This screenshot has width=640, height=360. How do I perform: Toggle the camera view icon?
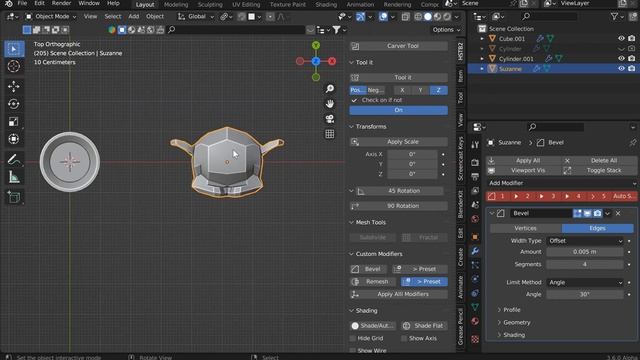pyautogui.click(x=330, y=119)
